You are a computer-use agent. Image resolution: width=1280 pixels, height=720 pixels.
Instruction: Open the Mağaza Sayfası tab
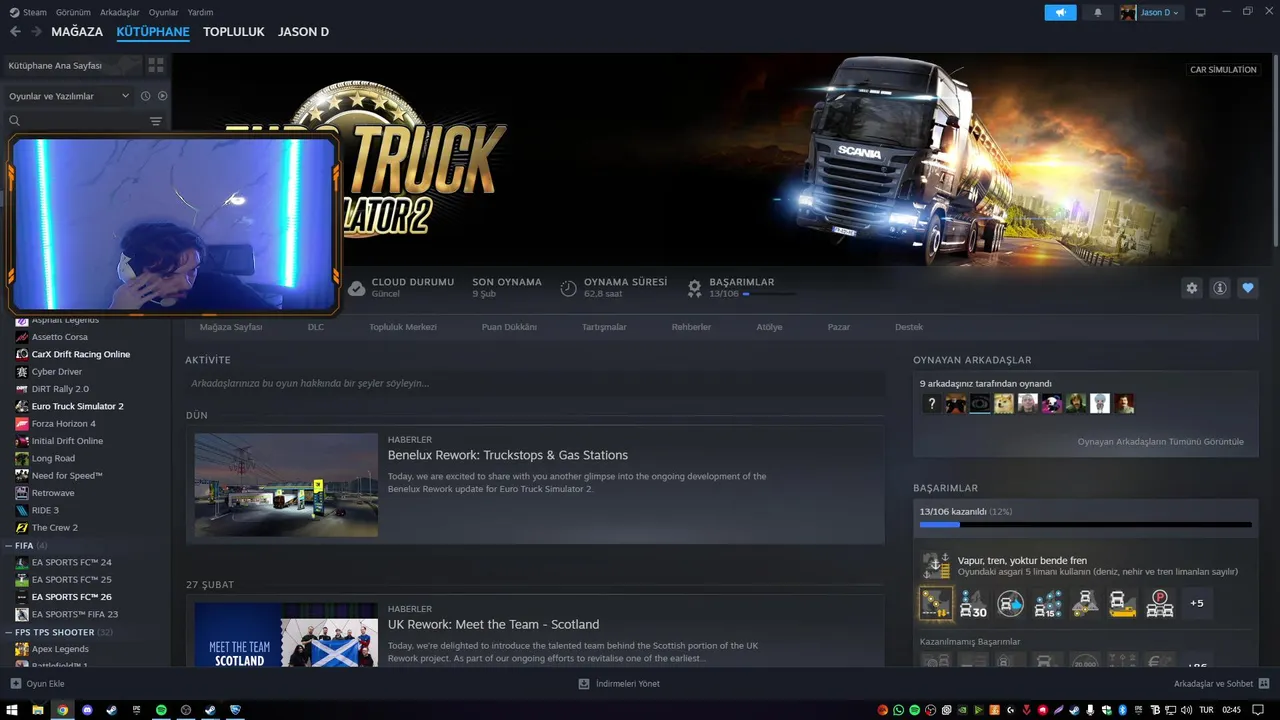point(231,327)
